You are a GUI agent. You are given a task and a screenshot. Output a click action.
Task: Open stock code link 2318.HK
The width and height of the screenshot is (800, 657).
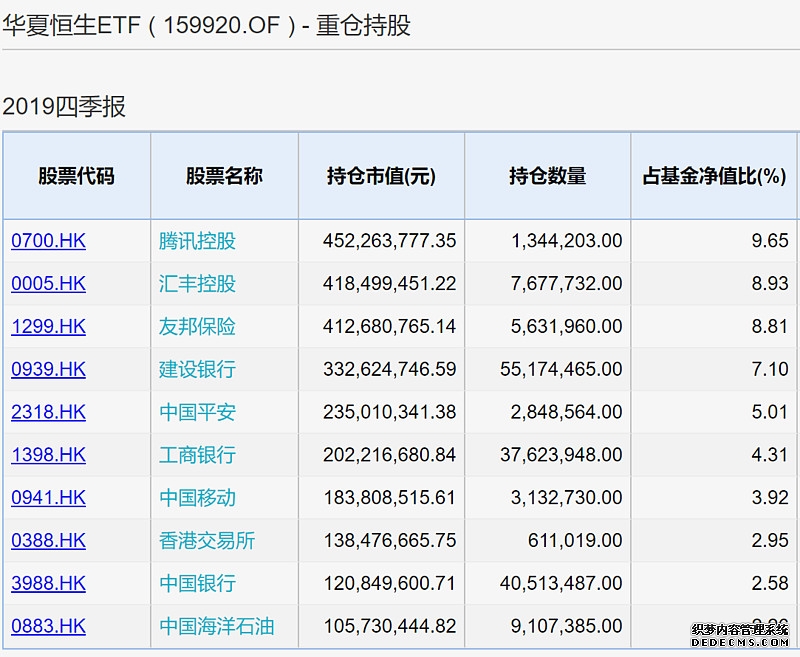(48, 412)
